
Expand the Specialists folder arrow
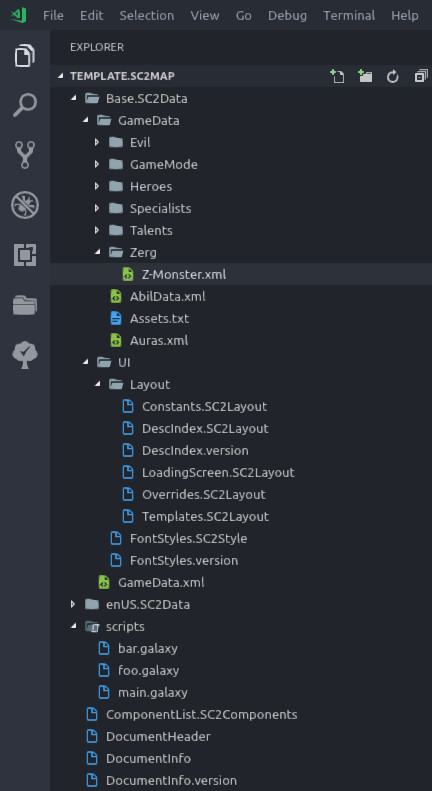97,208
